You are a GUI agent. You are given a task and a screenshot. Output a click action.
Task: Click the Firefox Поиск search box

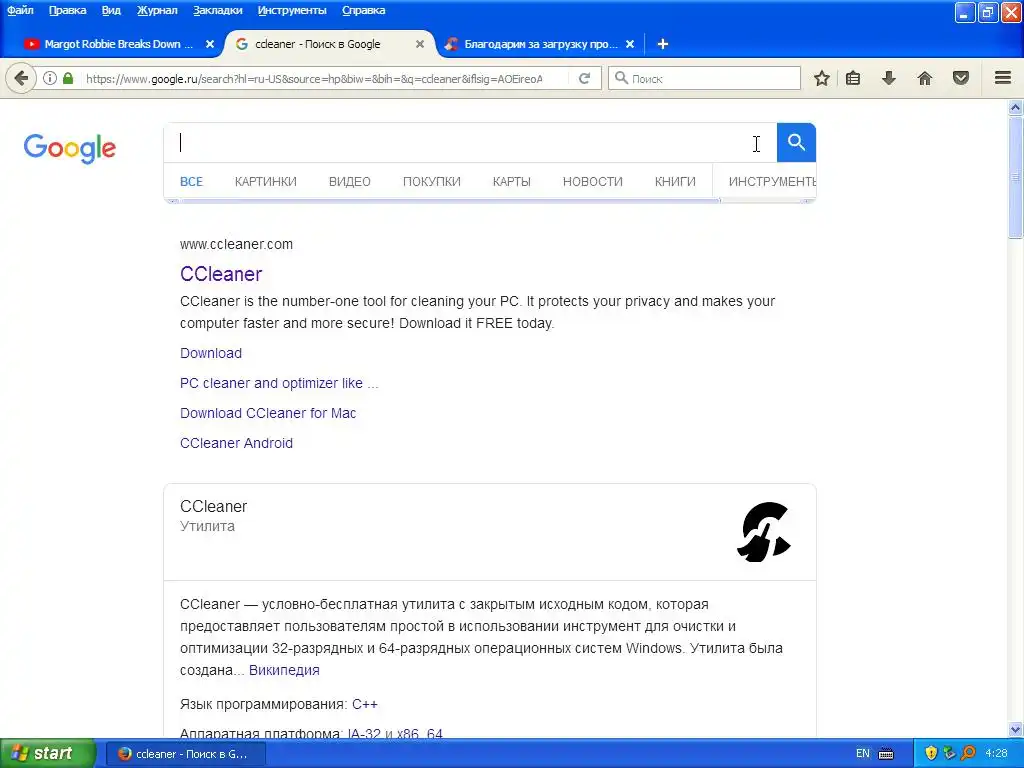click(704, 78)
